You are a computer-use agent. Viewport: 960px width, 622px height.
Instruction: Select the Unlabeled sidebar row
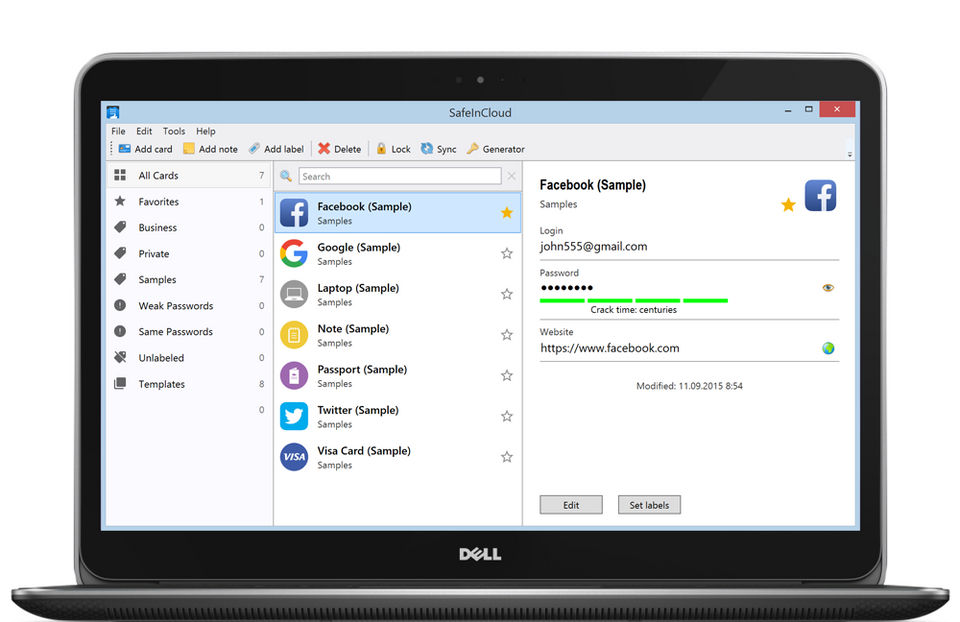pos(189,358)
